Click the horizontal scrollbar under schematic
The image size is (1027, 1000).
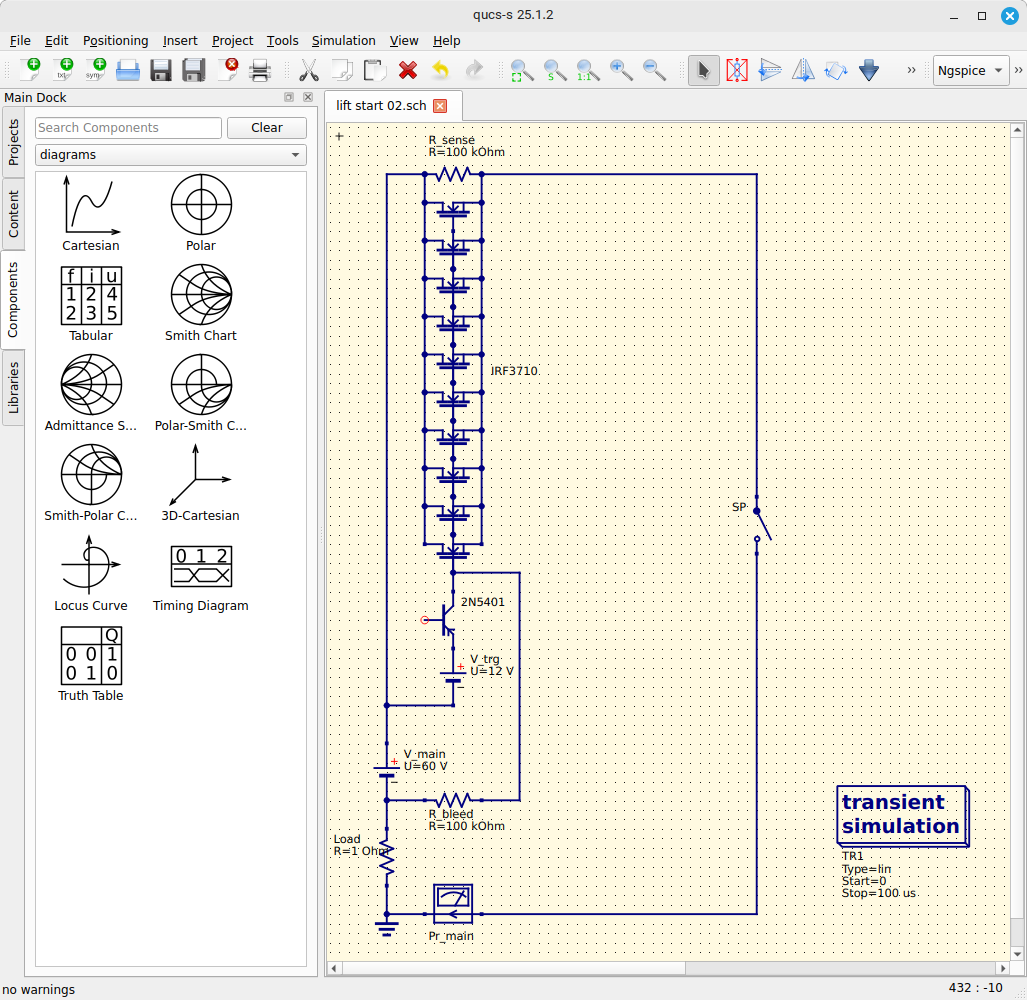click(x=514, y=968)
